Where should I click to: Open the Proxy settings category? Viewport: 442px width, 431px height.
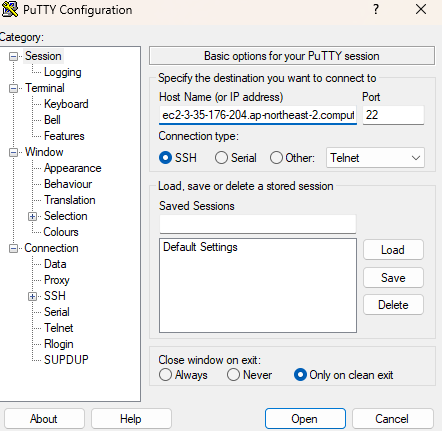(x=57, y=280)
